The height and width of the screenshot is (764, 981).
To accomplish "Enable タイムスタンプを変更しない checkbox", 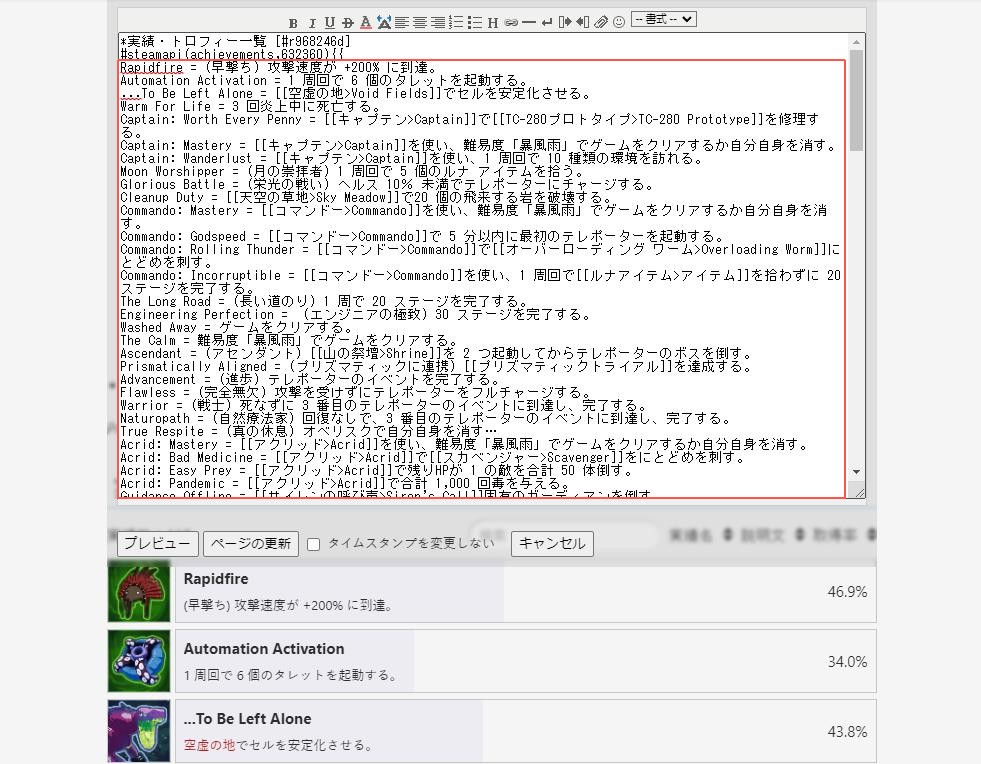I will tap(313, 544).
